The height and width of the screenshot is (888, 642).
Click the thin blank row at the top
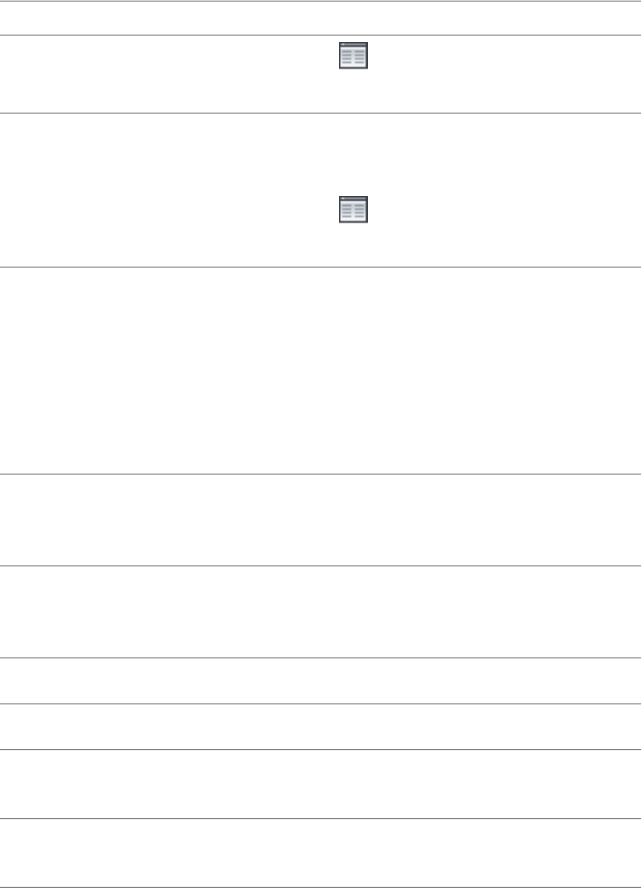pyautogui.click(x=320, y=18)
